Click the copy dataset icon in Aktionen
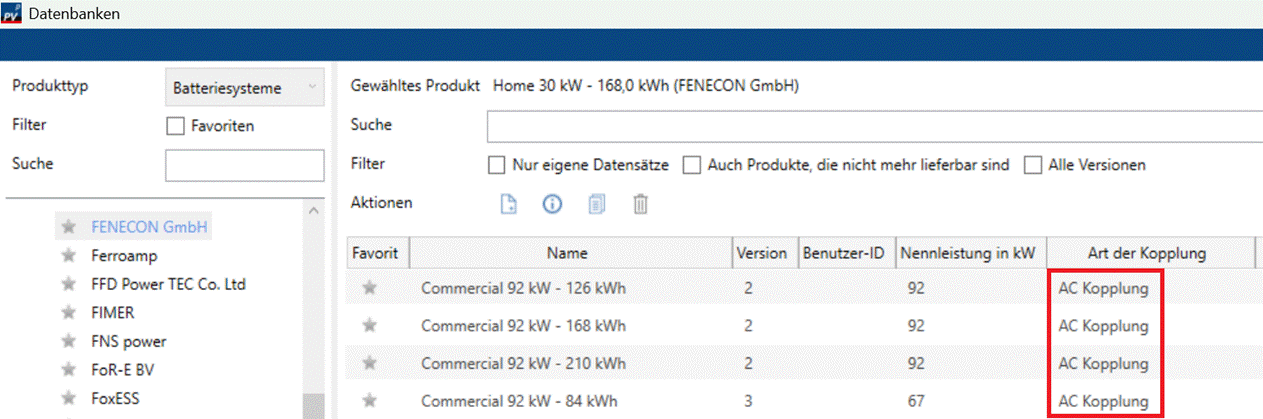The height and width of the screenshot is (419, 1263). tap(597, 204)
